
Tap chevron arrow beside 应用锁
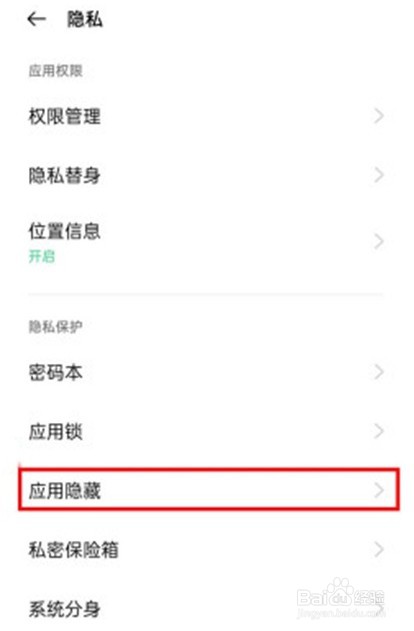pyautogui.click(x=379, y=431)
